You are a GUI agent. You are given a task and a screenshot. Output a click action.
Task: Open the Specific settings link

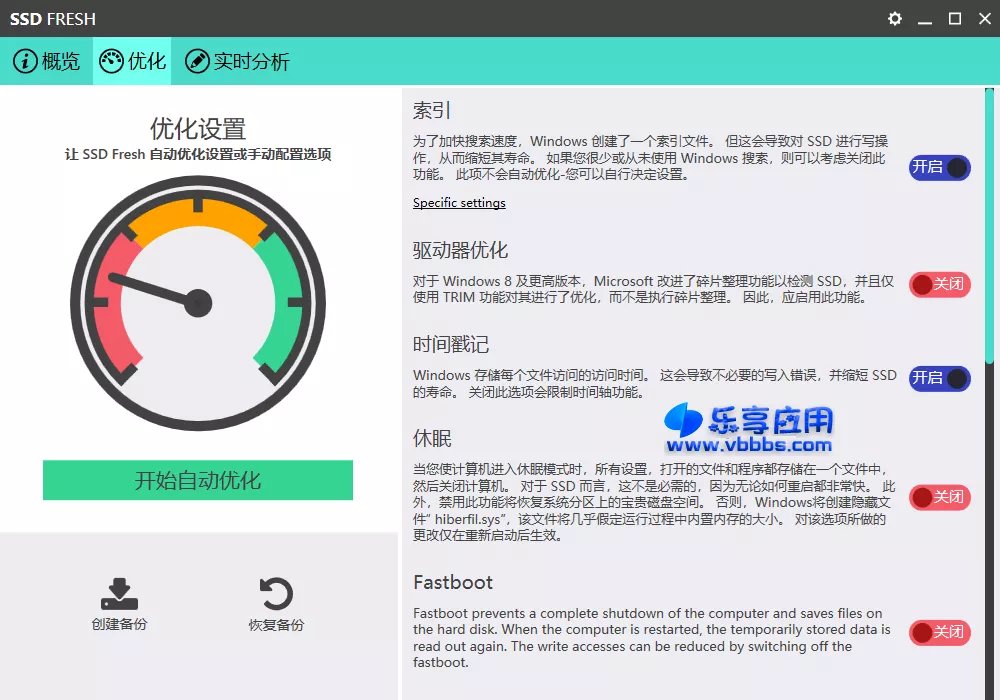pyautogui.click(x=459, y=203)
